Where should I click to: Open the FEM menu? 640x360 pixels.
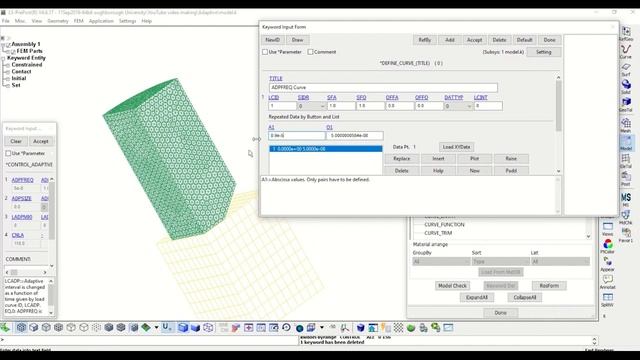pyautogui.click(x=78, y=21)
